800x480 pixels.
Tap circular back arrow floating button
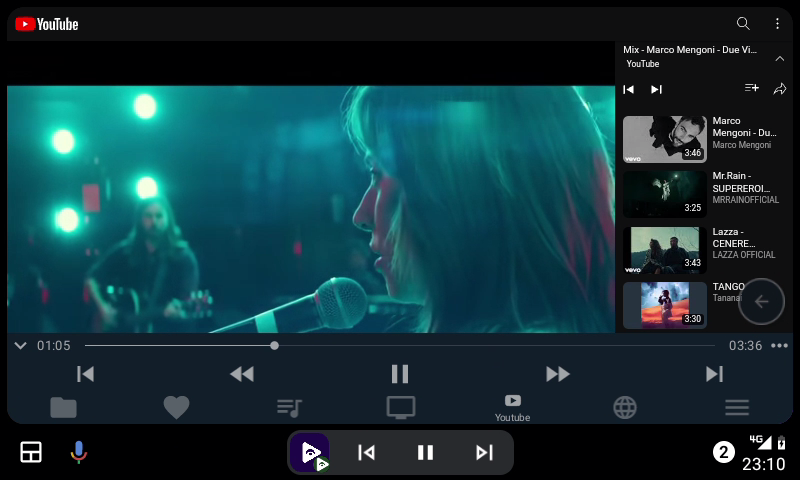[x=761, y=301]
